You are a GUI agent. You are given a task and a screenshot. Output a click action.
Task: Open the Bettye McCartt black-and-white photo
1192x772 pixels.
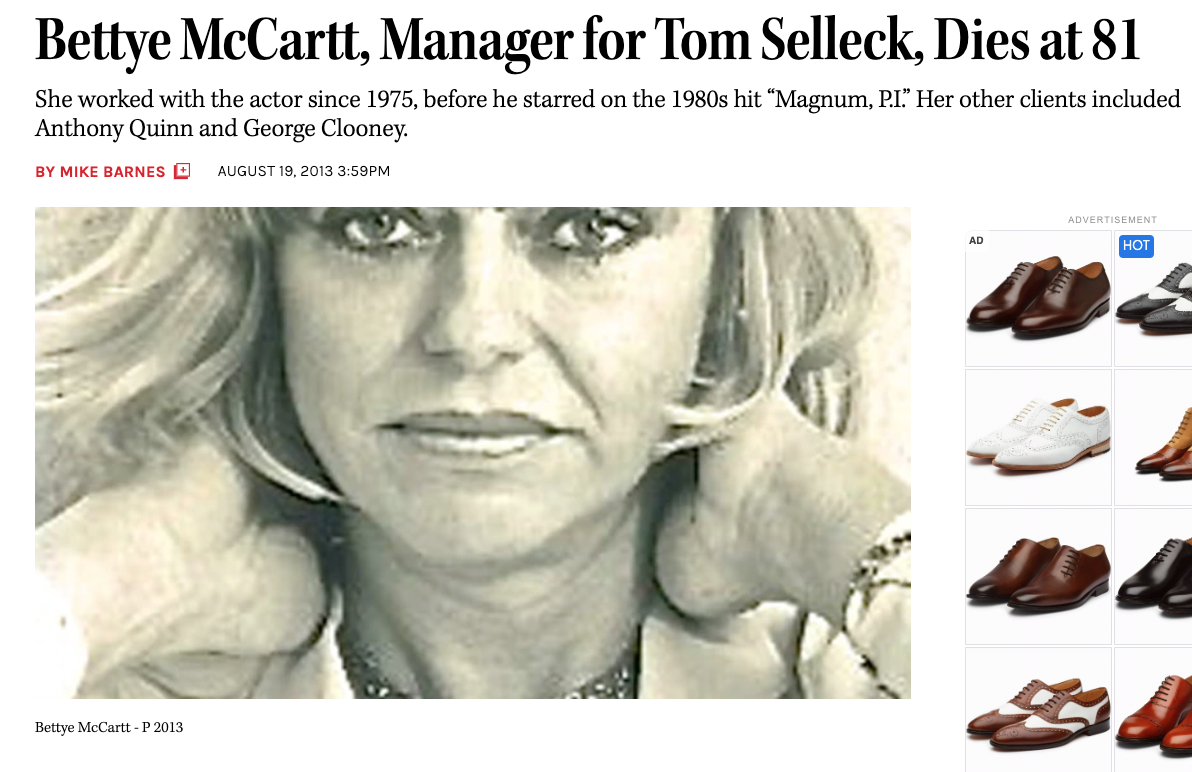472,452
